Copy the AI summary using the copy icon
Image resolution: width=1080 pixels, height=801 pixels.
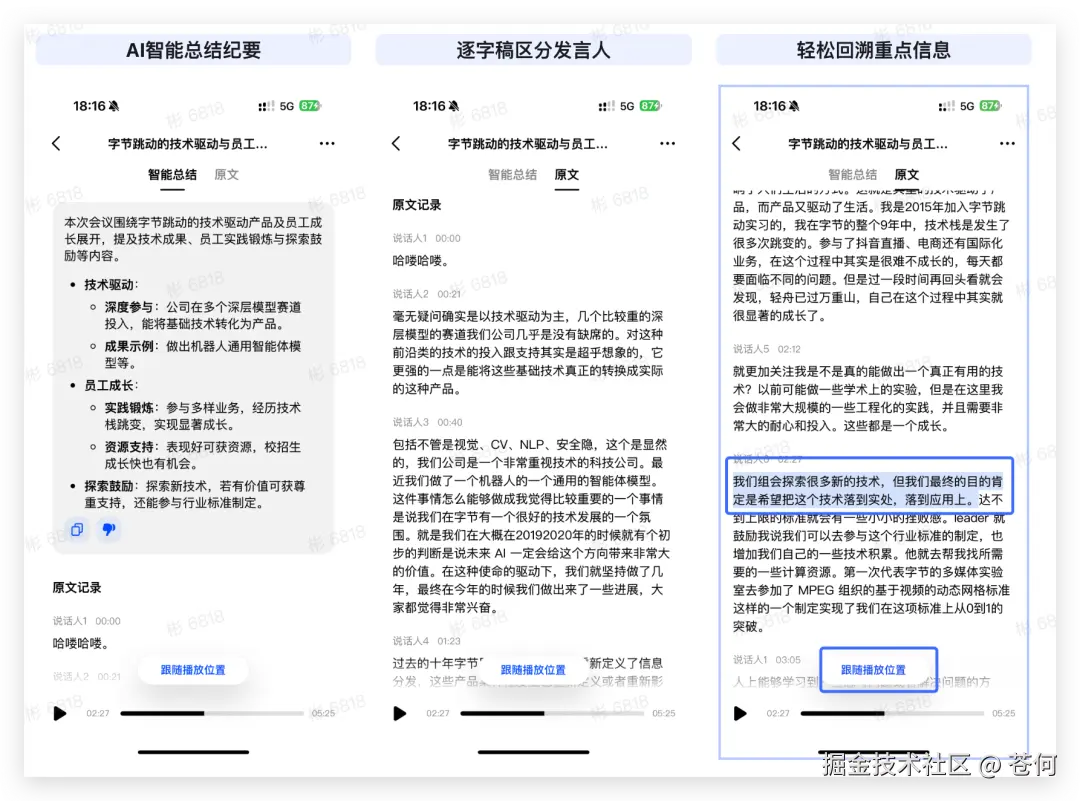pyautogui.click(x=77, y=530)
